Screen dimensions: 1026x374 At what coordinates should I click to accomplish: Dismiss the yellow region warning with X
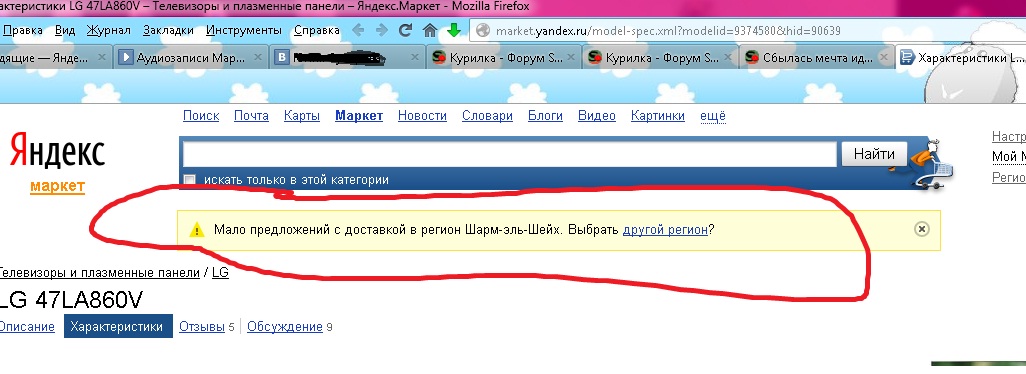(x=921, y=229)
